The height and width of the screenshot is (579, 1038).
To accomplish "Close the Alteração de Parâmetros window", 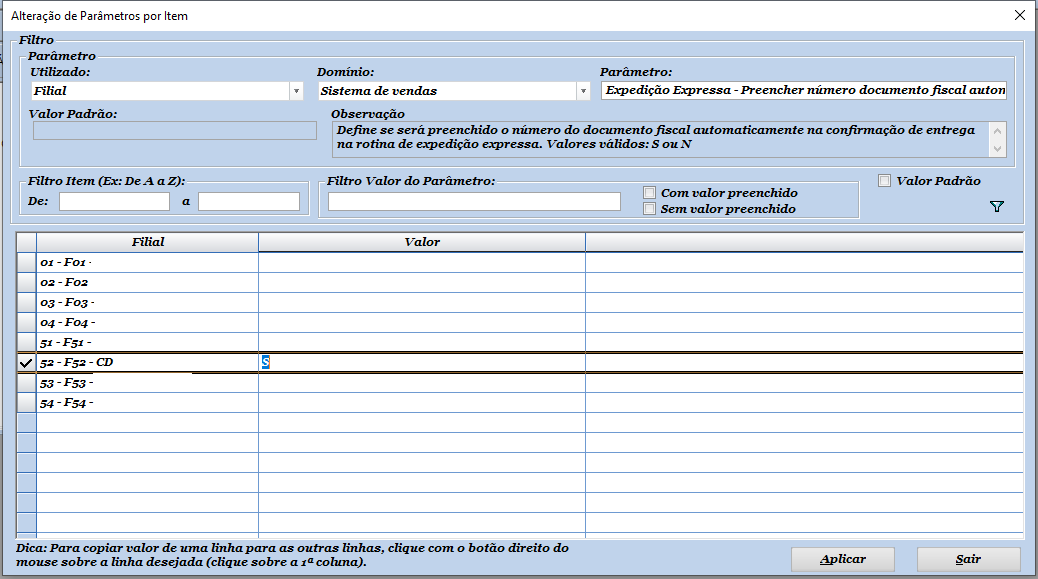I will 1019,16.
